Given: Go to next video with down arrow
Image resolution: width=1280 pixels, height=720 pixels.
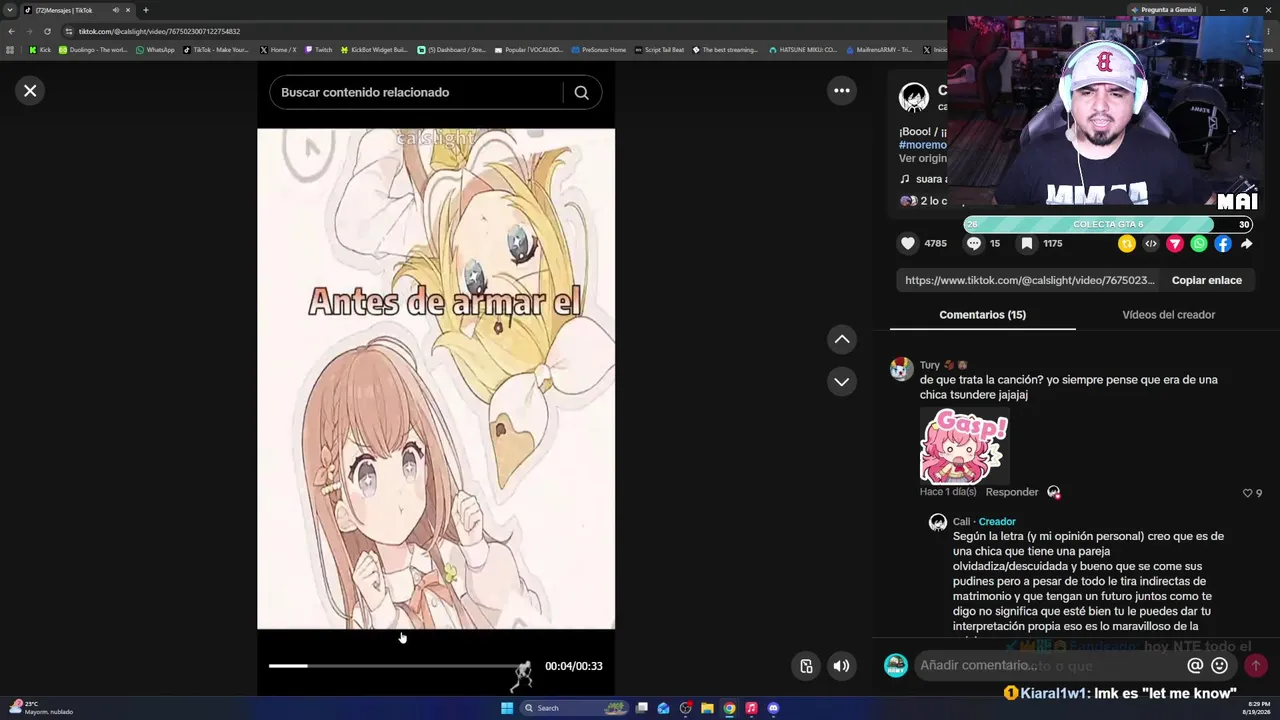Looking at the screenshot, I should click(x=842, y=381).
